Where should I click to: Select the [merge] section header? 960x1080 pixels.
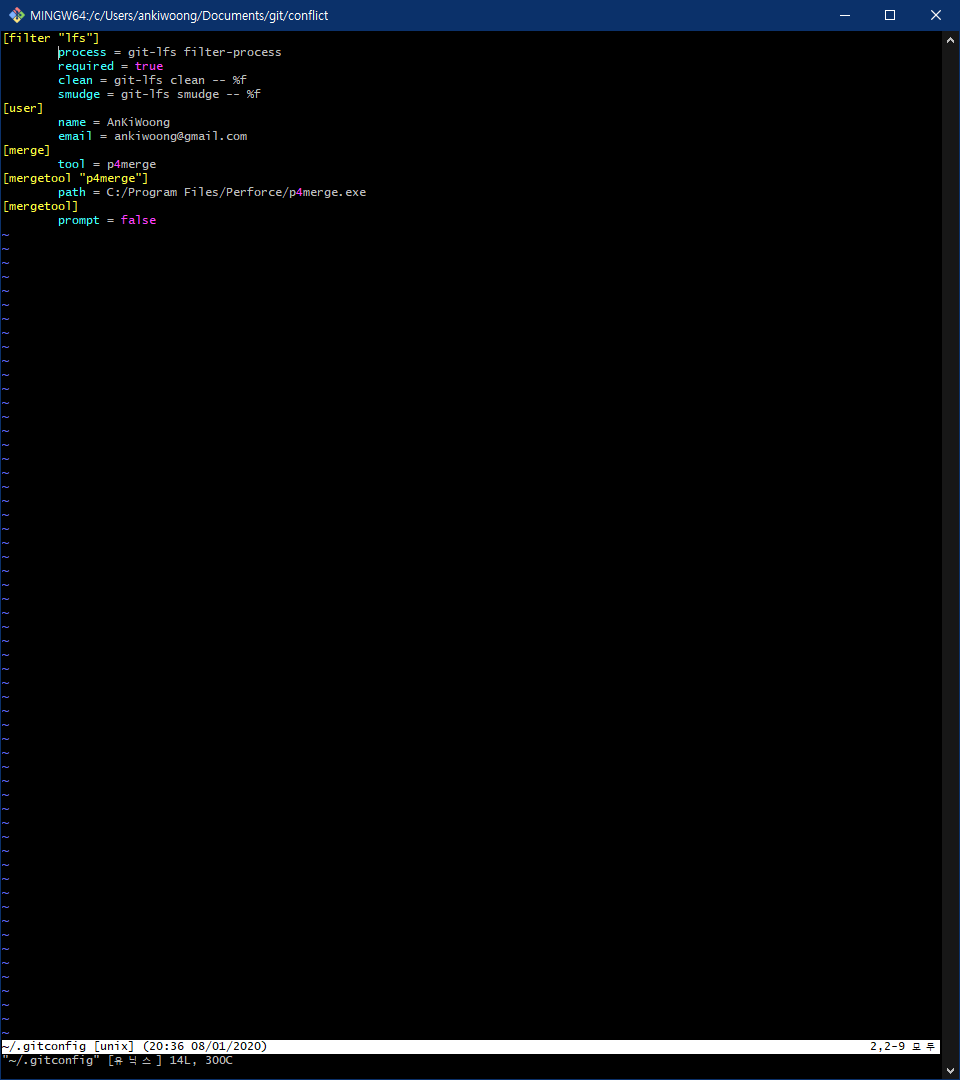click(x=25, y=149)
